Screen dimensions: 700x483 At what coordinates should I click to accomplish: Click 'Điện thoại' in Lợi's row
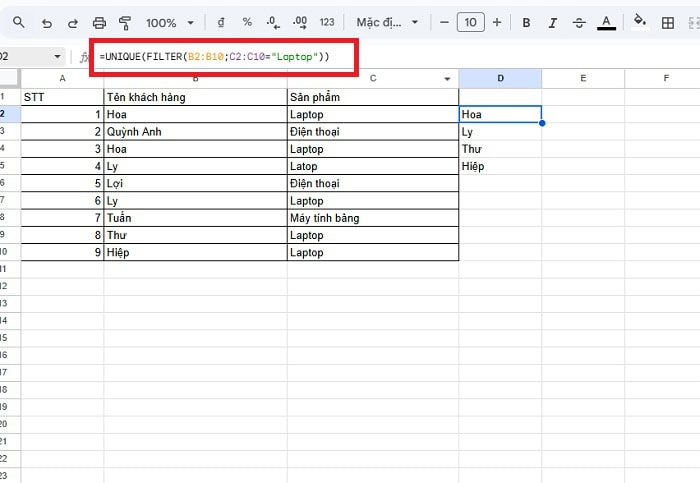coord(373,183)
